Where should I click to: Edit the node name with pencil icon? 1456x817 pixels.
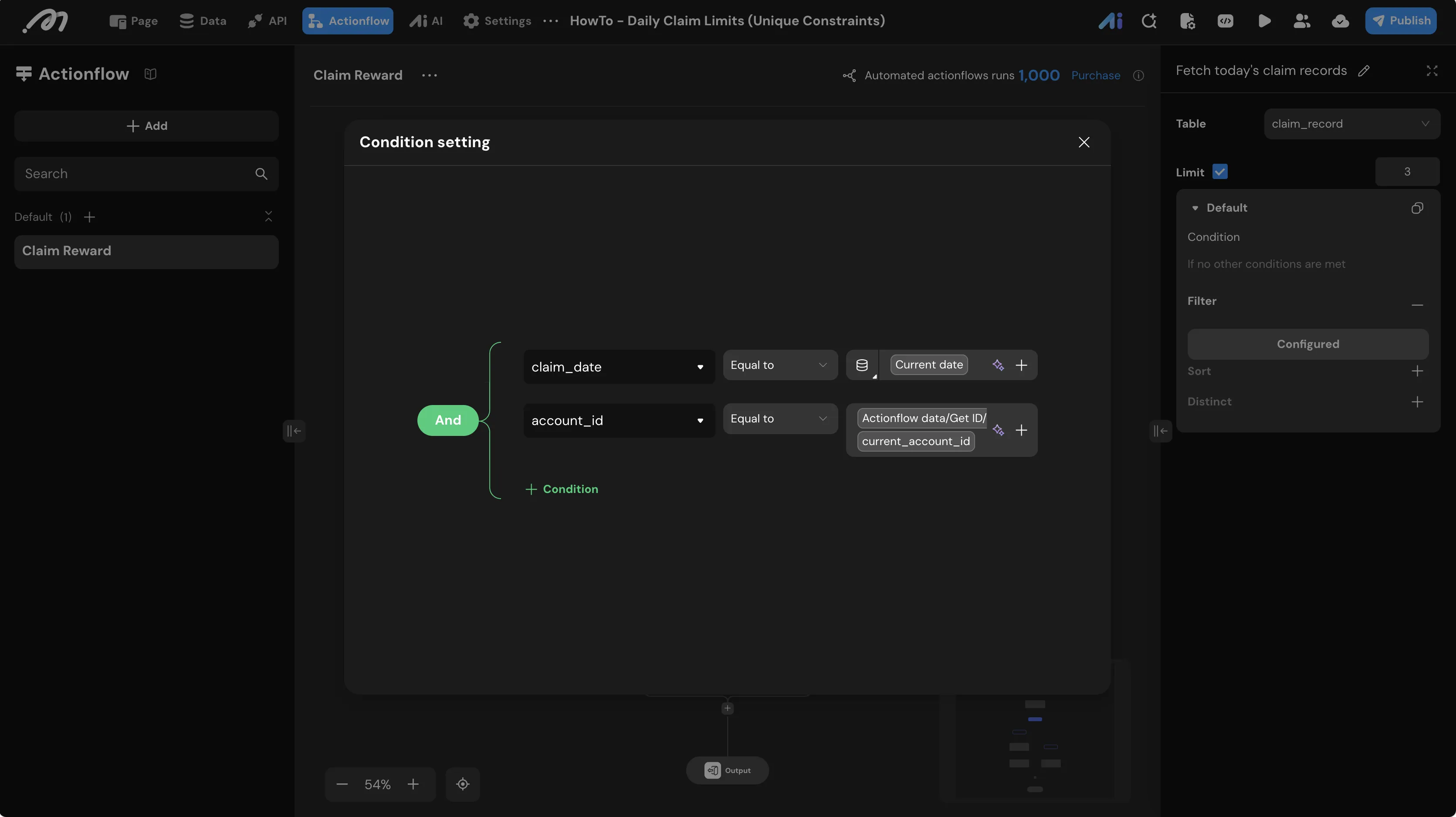(1364, 71)
